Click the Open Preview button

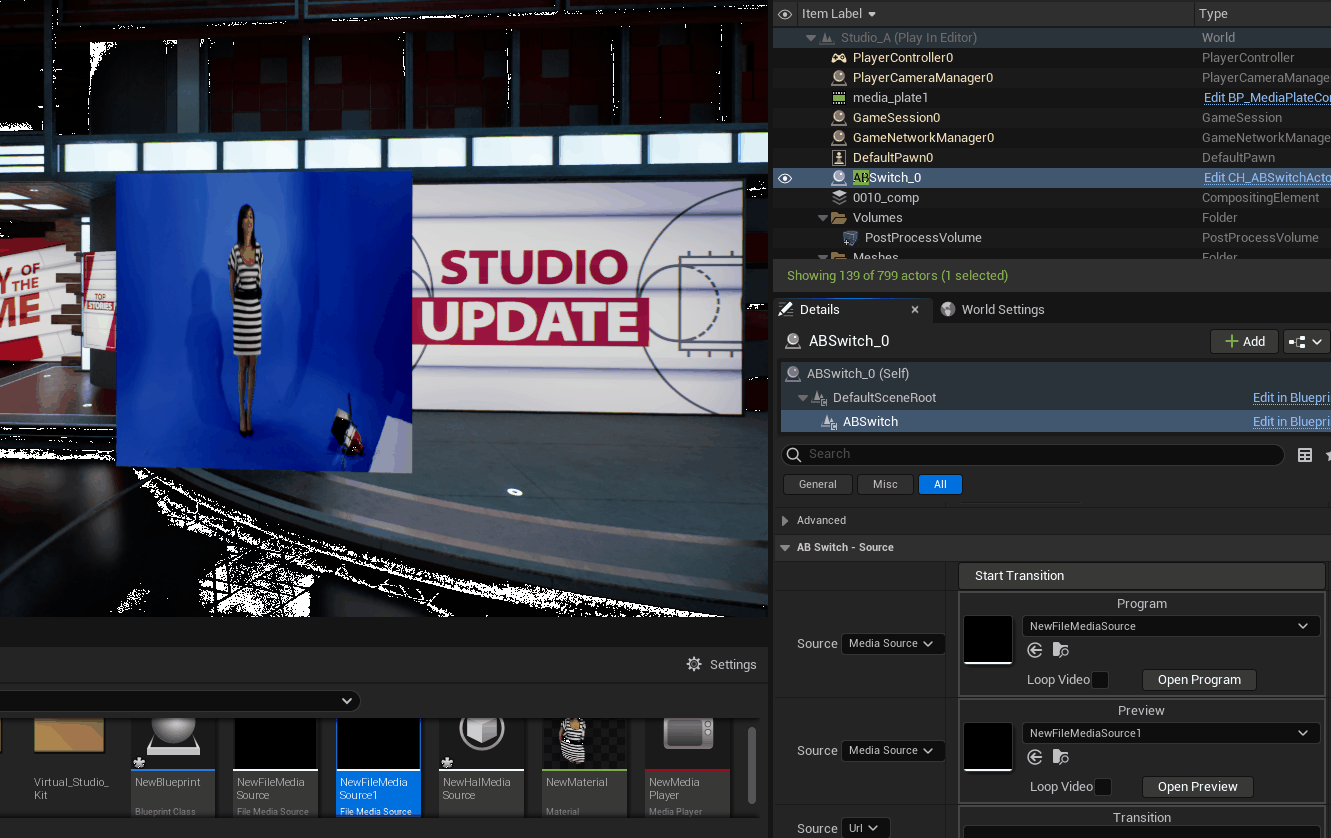(x=1197, y=787)
